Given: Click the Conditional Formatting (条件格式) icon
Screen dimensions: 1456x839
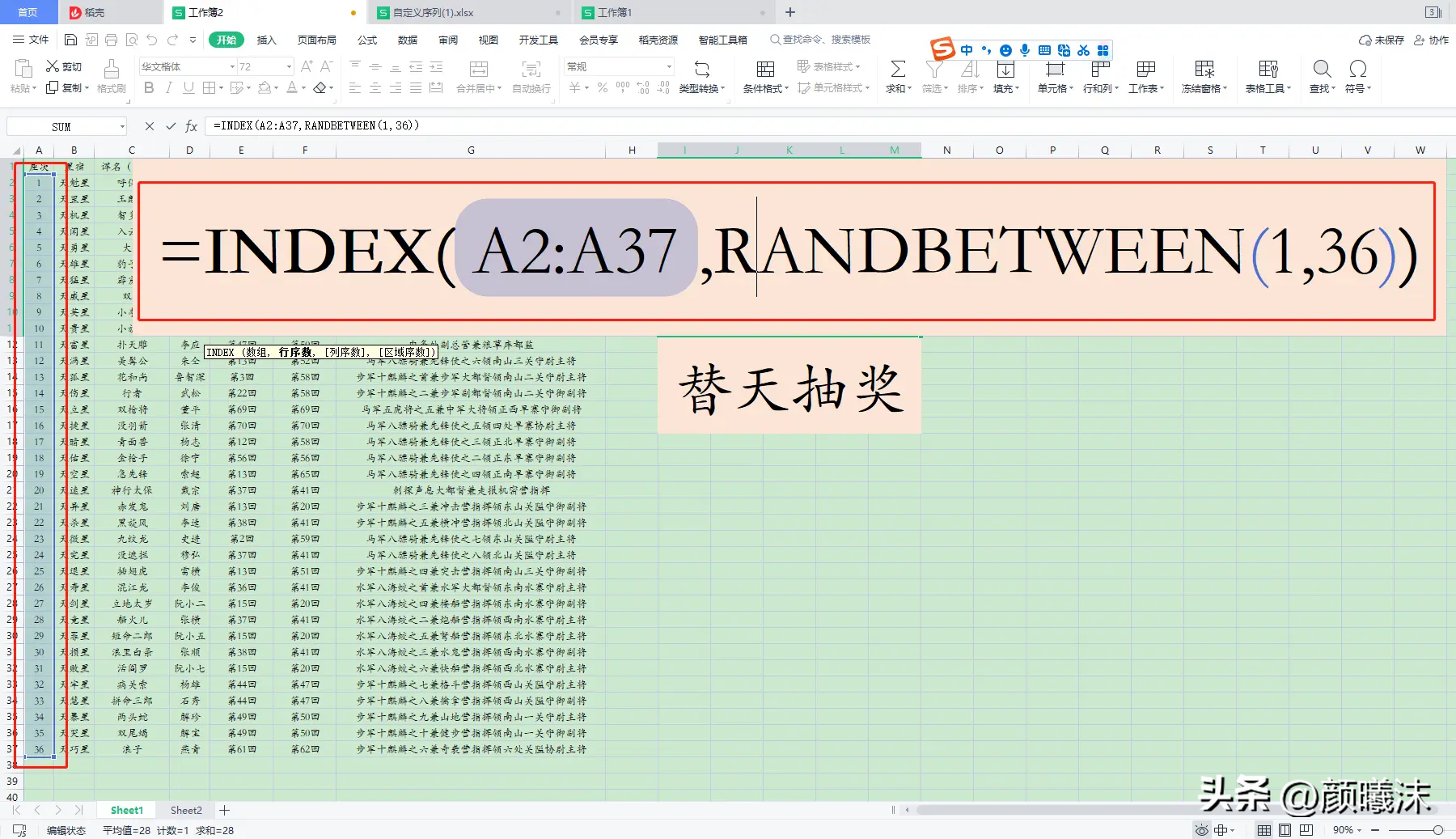Looking at the screenshot, I should [765, 69].
